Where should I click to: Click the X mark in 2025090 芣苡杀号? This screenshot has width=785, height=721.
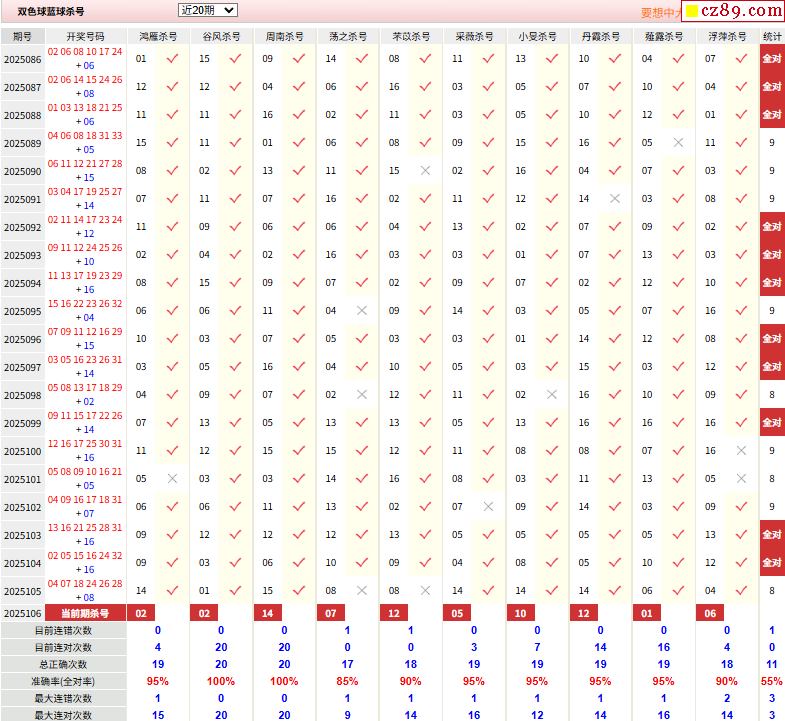[x=425, y=171]
